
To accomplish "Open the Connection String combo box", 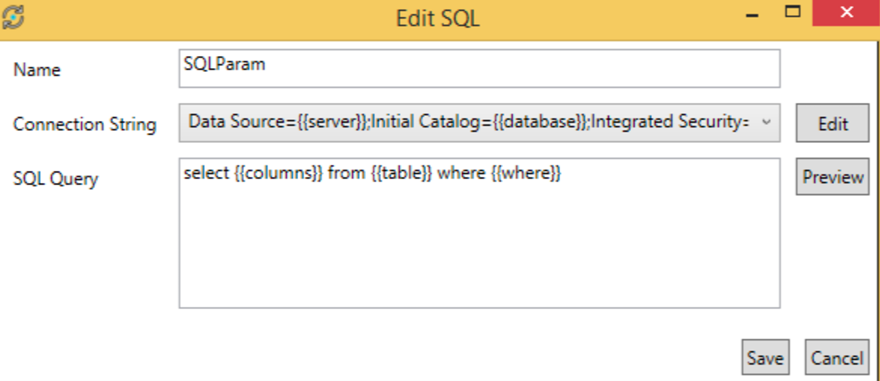I will pos(479,122).
